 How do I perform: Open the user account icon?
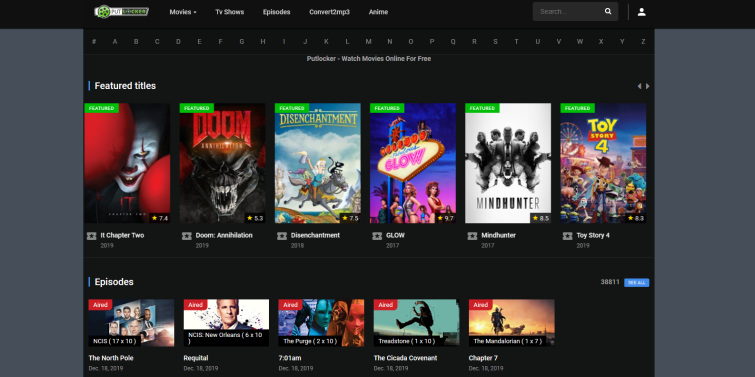coord(641,12)
